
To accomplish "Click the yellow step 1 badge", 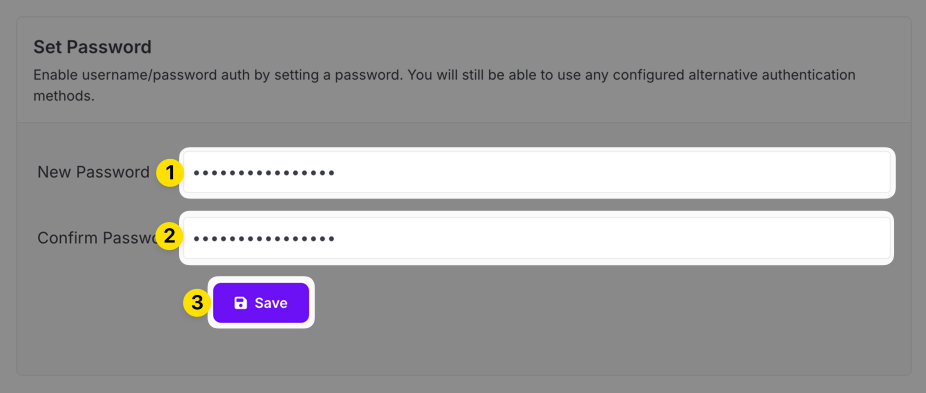I will click(169, 173).
